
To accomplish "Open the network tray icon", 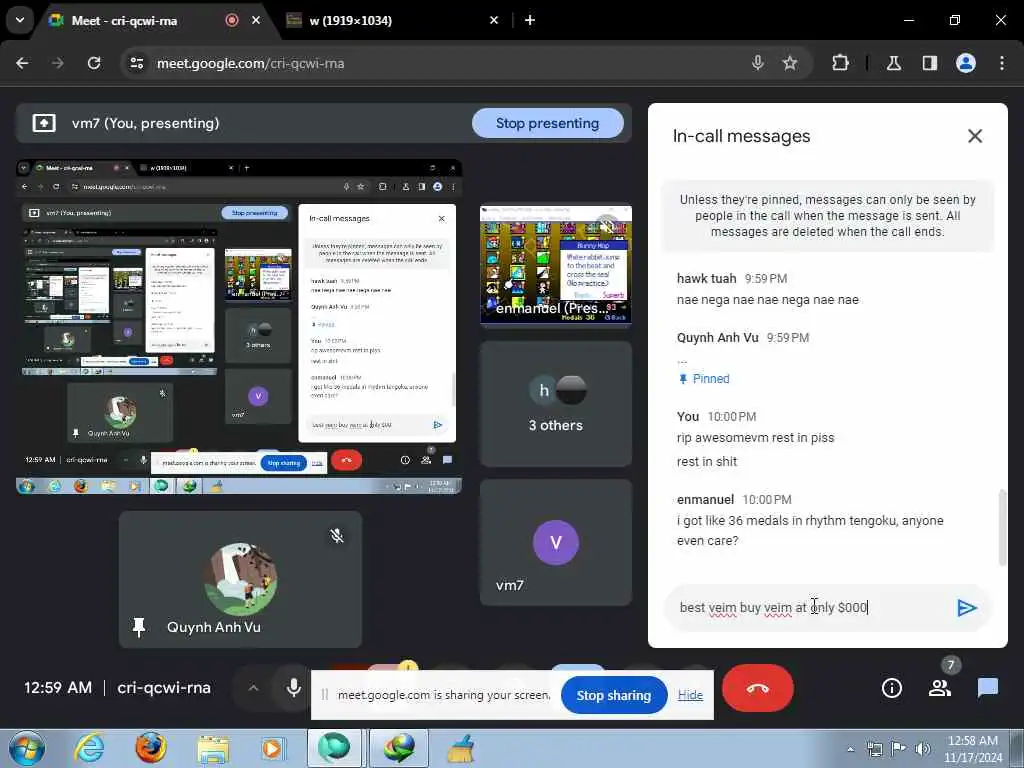I will pyautogui.click(x=874, y=749).
